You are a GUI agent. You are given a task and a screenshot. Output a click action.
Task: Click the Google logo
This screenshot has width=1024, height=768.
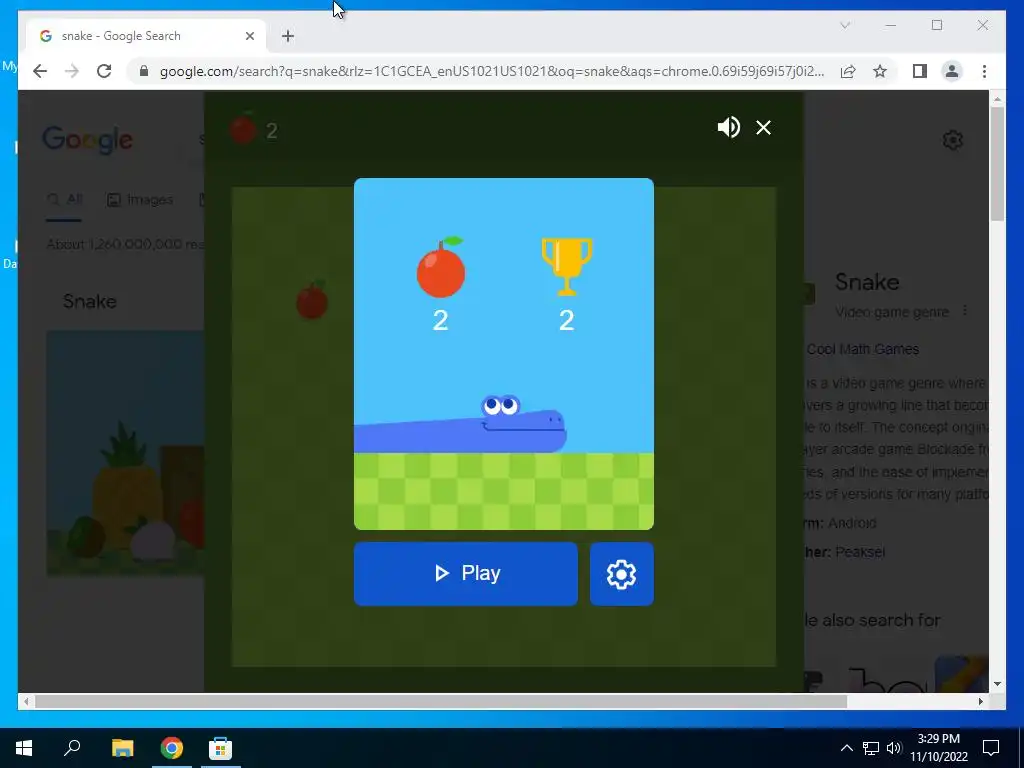click(x=88, y=140)
